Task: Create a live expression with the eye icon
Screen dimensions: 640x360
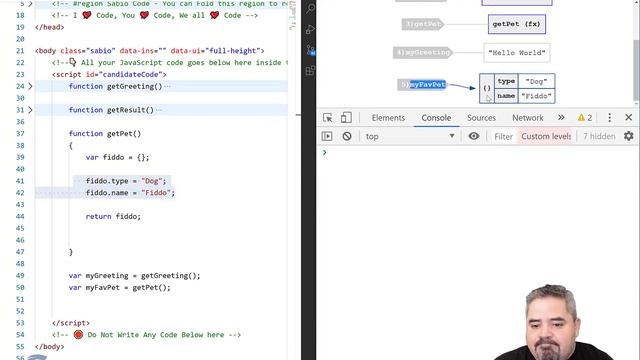Action: 473,136
